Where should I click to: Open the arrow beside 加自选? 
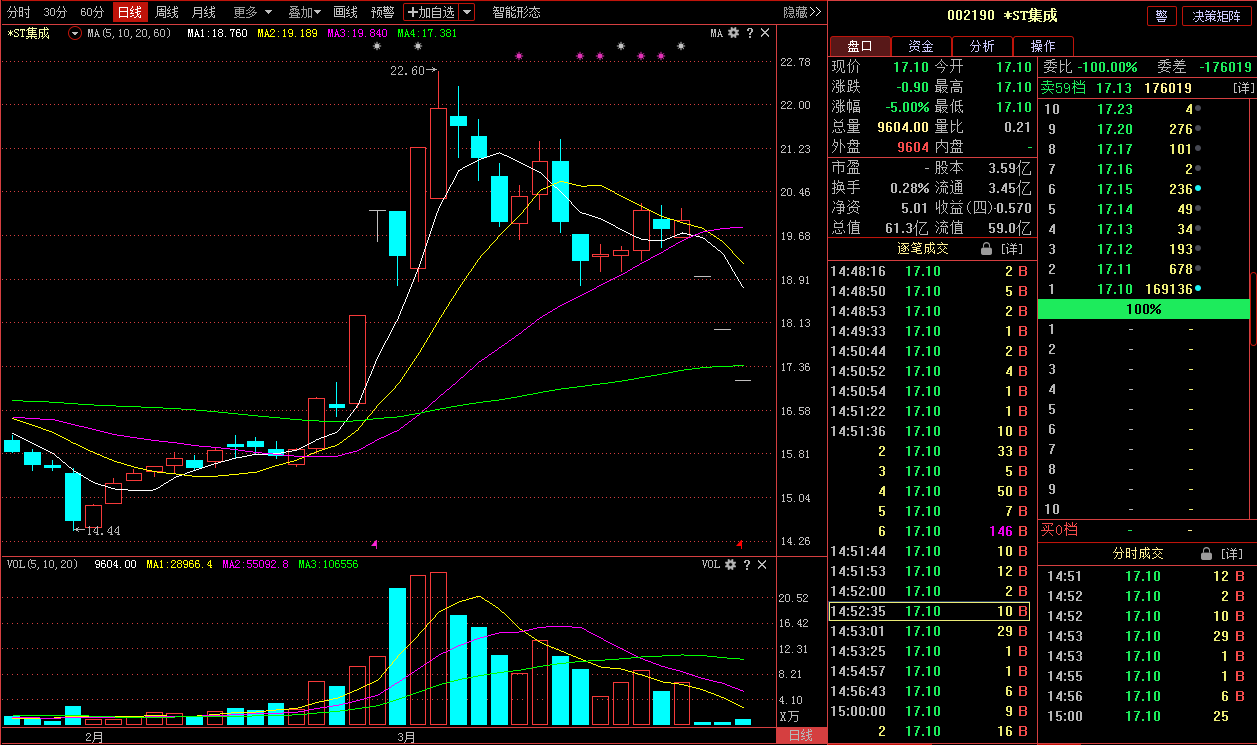467,12
